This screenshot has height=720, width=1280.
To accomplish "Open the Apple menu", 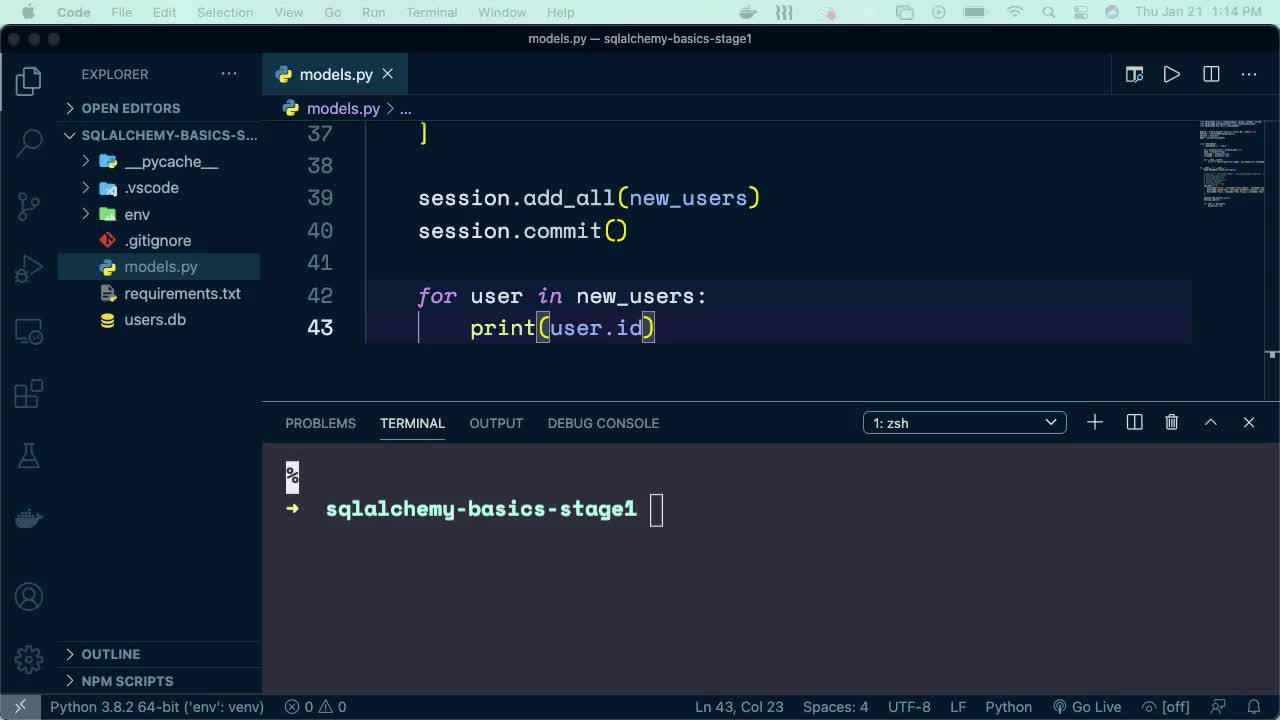I will click(28, 12).
